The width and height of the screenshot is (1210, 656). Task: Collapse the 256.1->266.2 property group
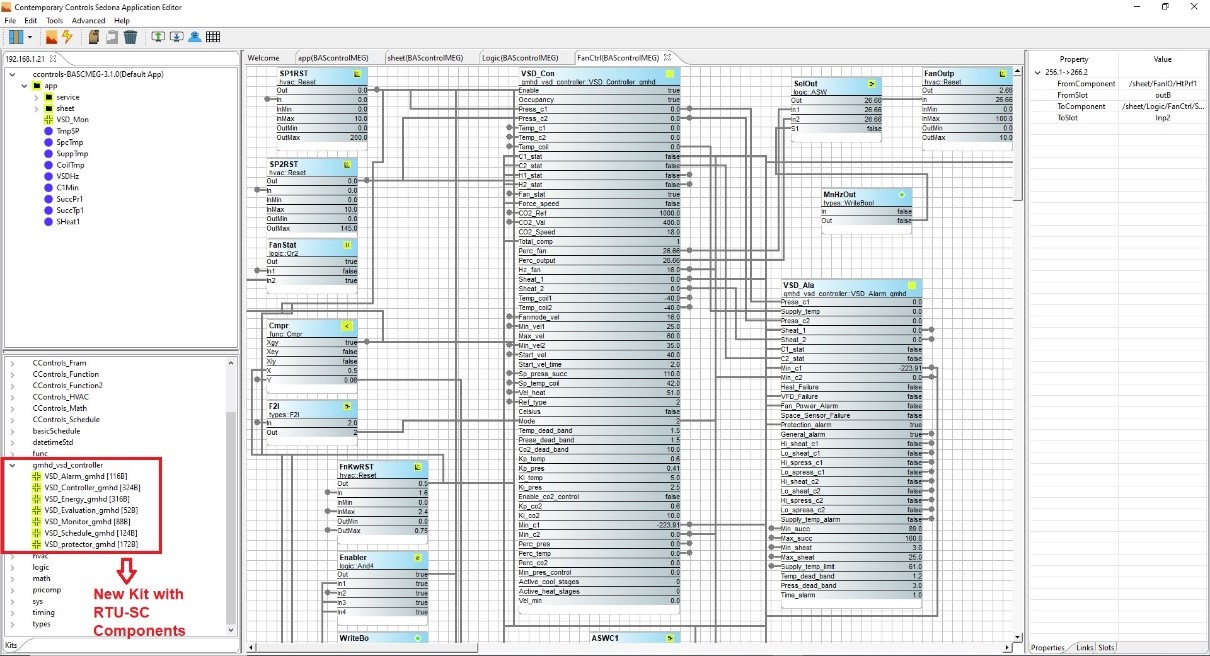tap(1037, 73)
